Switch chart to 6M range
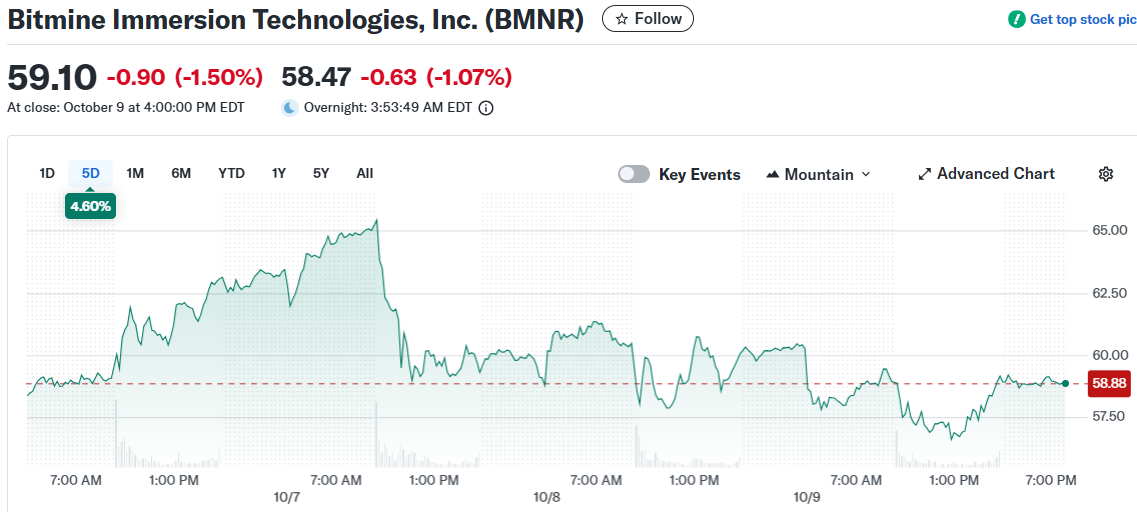The image size is (1137, 512). (x=181, y=173)
